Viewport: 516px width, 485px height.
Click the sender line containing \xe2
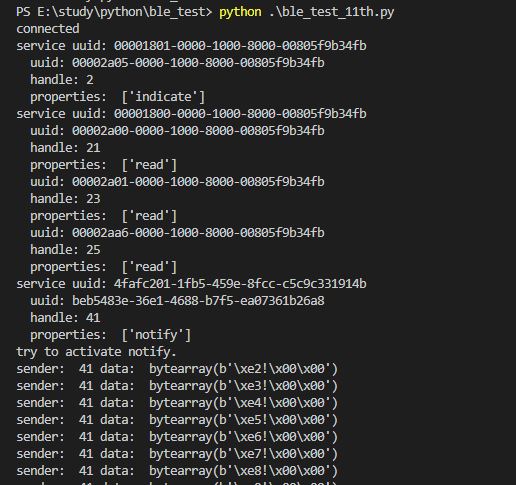[177, 369]
